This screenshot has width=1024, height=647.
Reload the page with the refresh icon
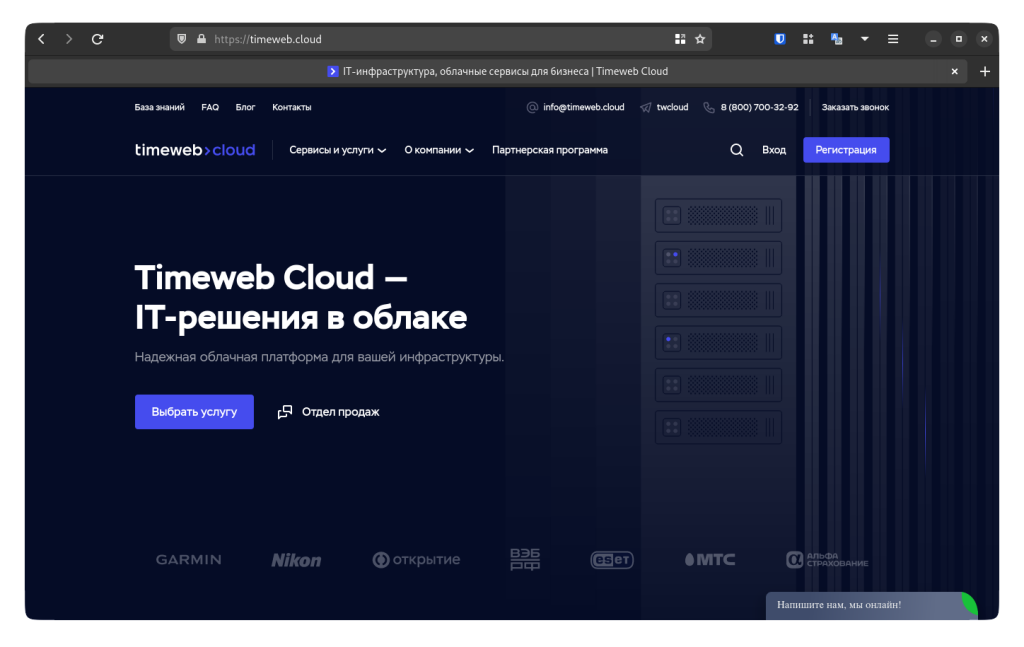pos(97,39)
